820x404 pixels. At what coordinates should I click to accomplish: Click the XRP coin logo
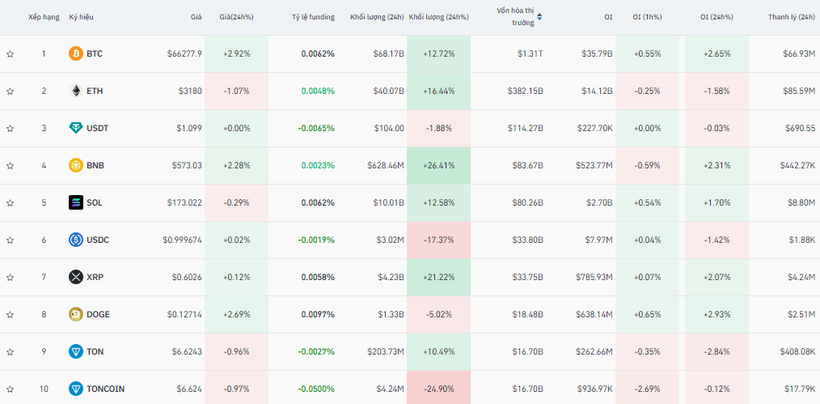[76, 277]
